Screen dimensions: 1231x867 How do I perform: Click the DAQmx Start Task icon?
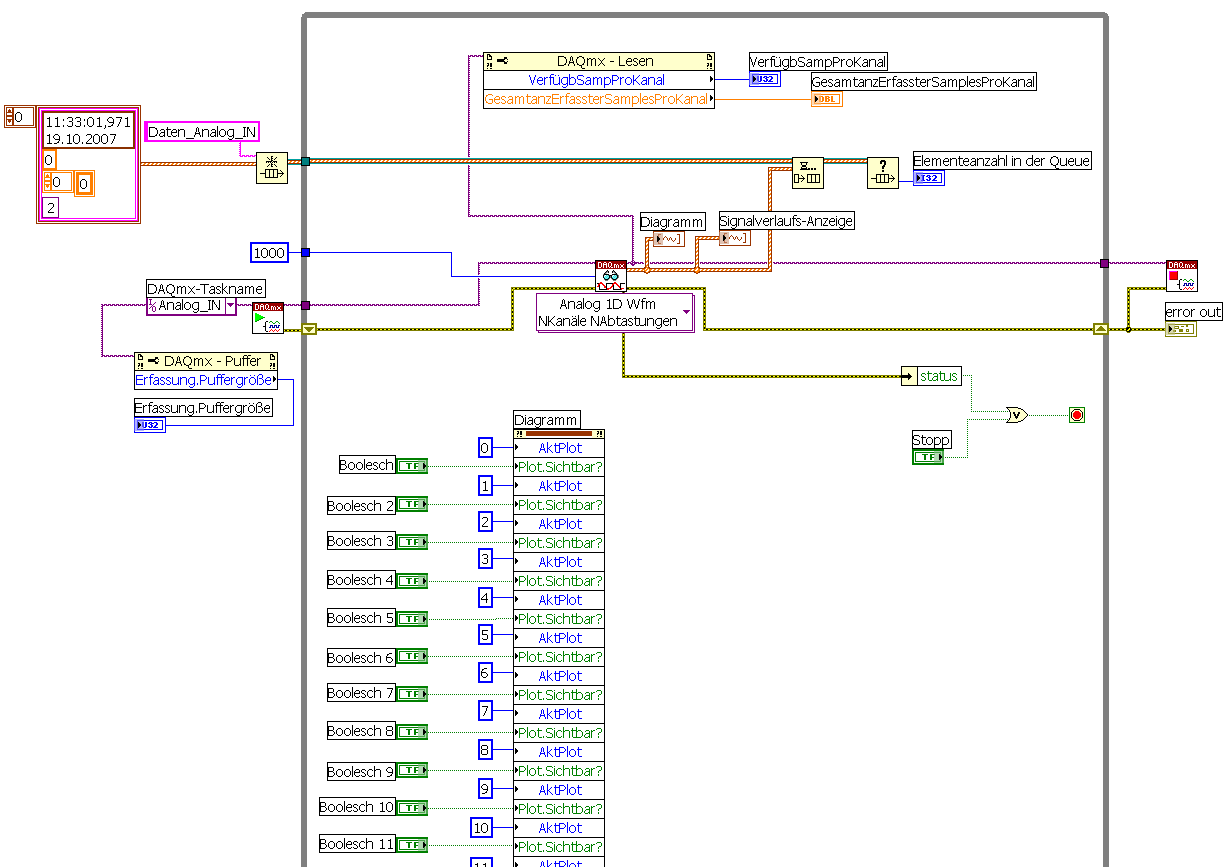[x=268, y=318]
